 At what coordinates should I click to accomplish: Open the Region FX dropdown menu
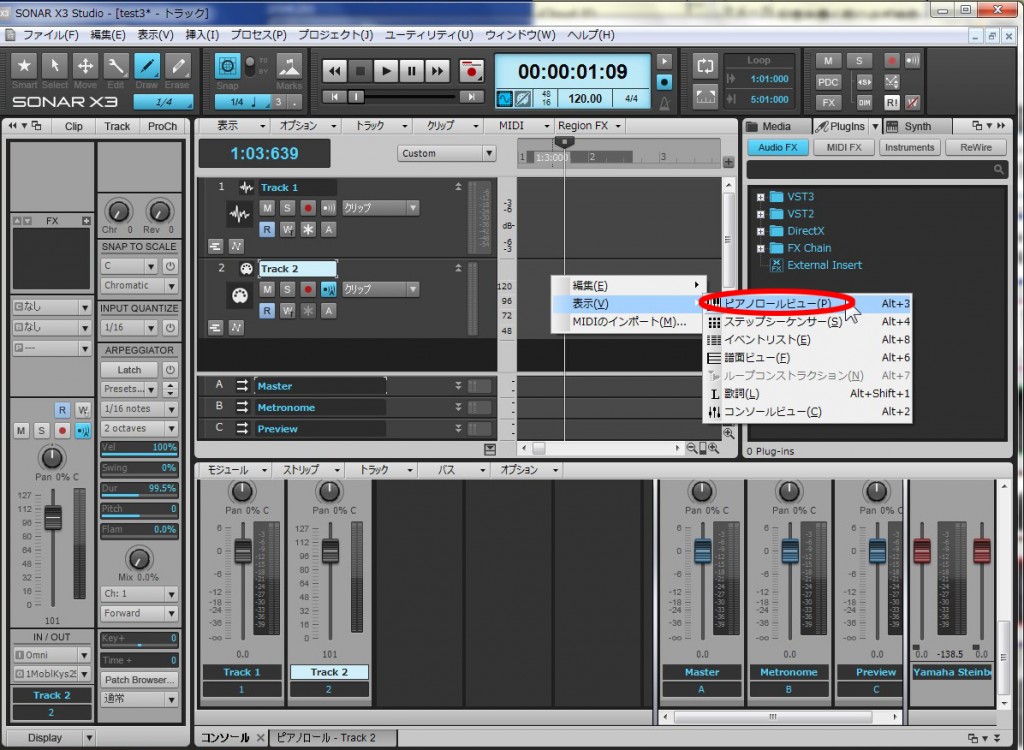(x=590, y=125)
